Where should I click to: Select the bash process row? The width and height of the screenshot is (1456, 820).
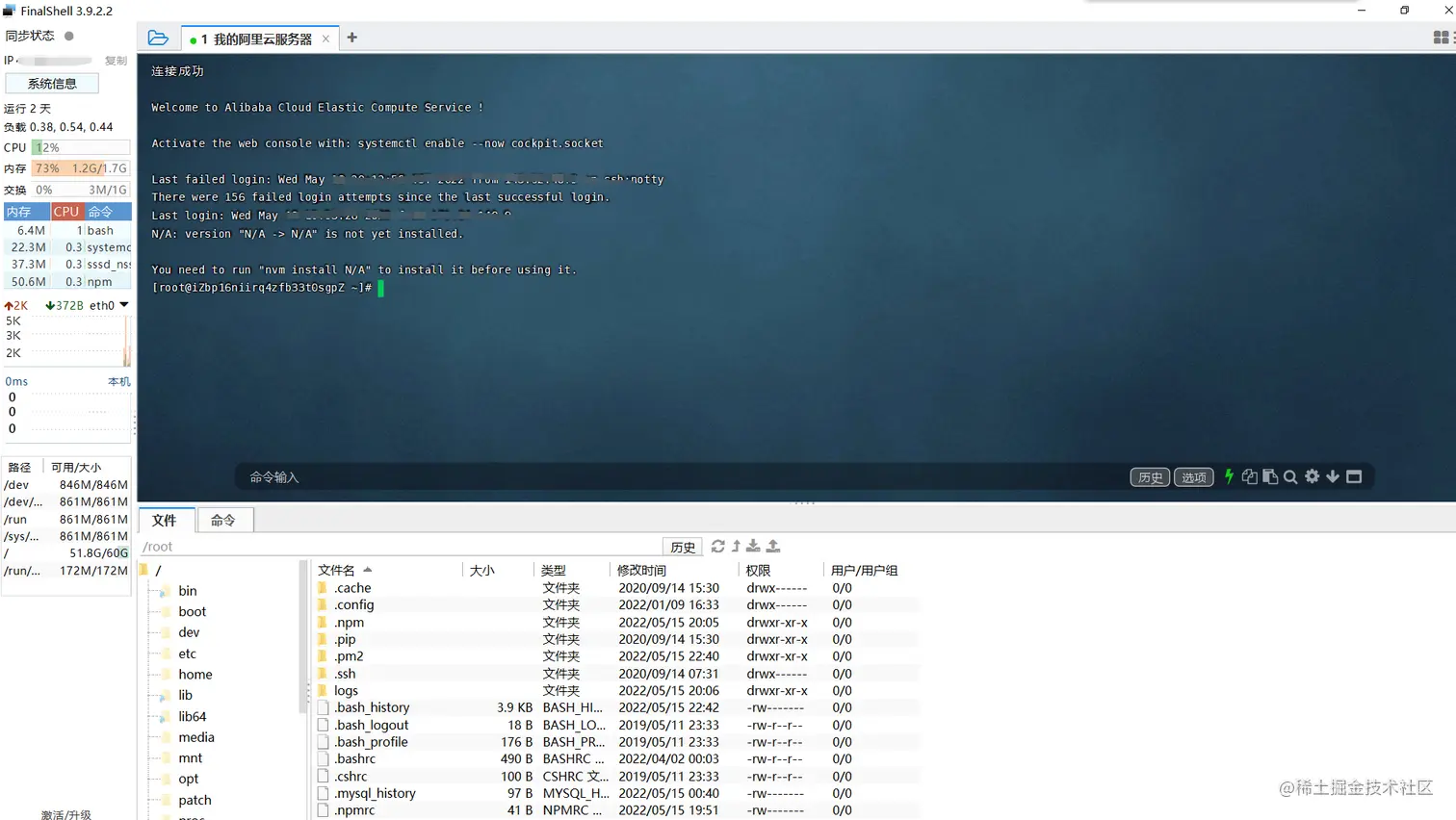click(x=67, y=231)
